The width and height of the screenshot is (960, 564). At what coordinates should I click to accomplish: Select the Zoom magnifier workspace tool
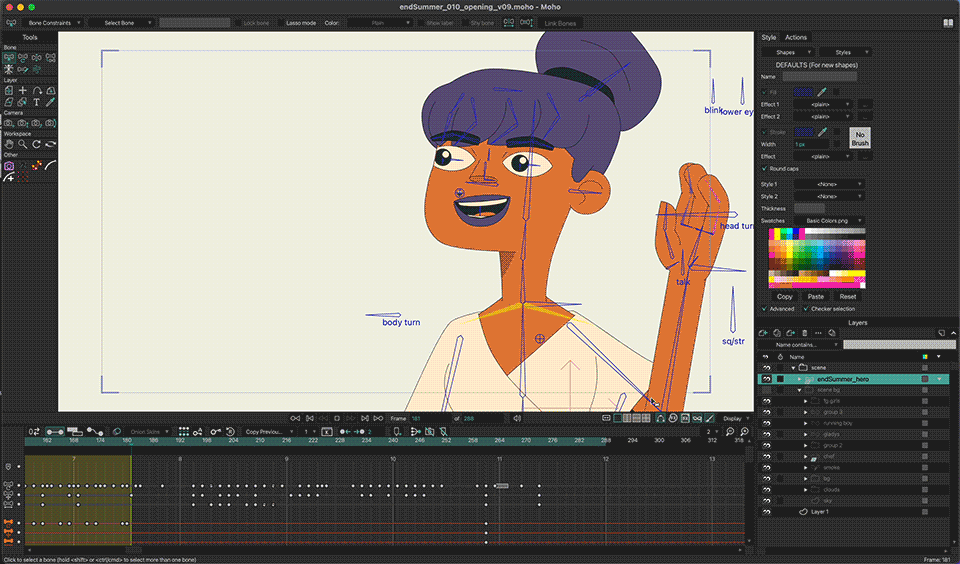click(x=22, y=144)
